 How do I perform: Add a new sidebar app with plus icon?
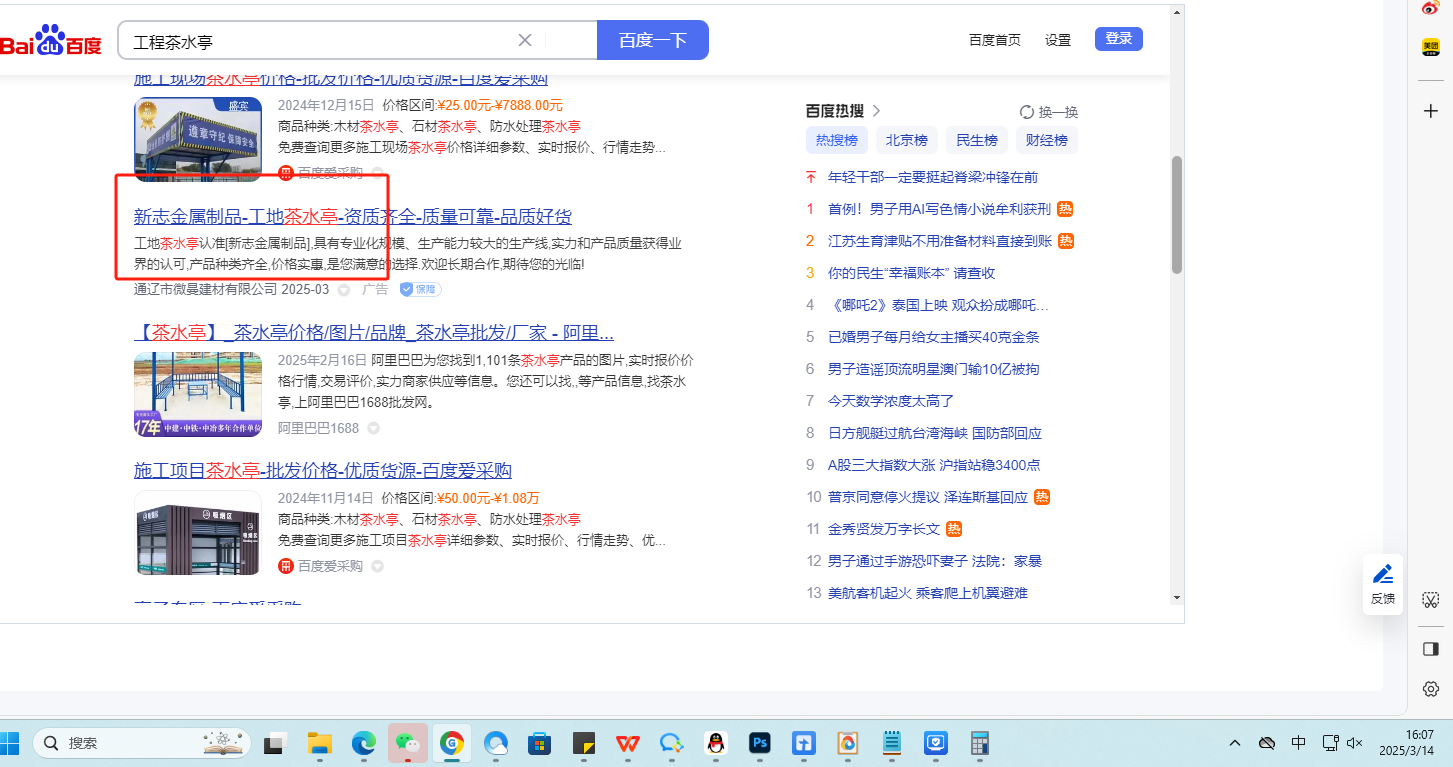pyautogui.click(x=1430, y=110)
